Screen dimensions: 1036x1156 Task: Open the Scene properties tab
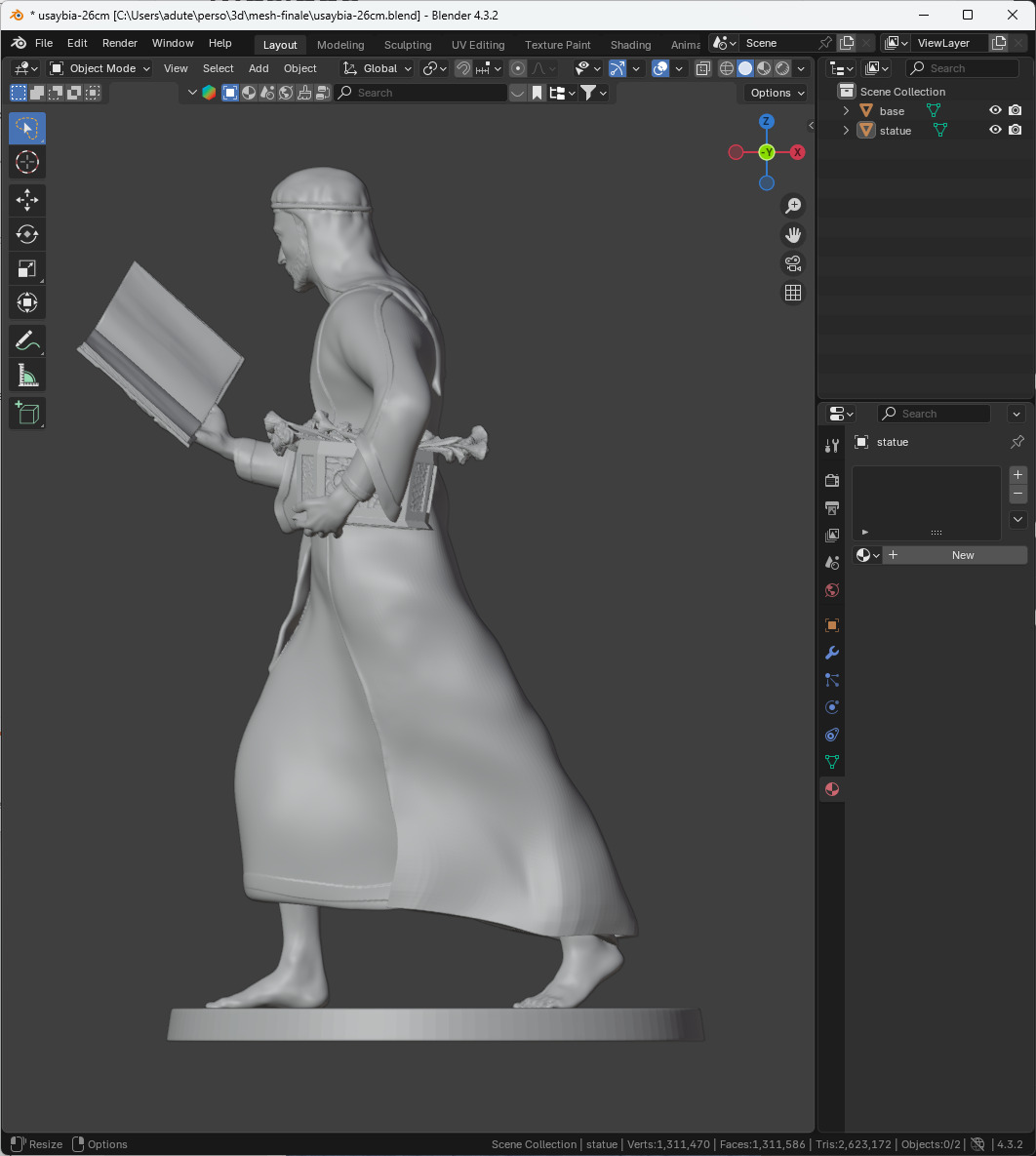click(x=832, y=563)
